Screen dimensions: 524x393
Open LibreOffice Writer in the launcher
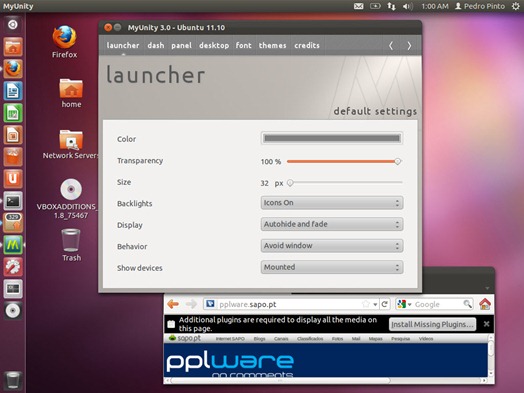pos(13,91)
